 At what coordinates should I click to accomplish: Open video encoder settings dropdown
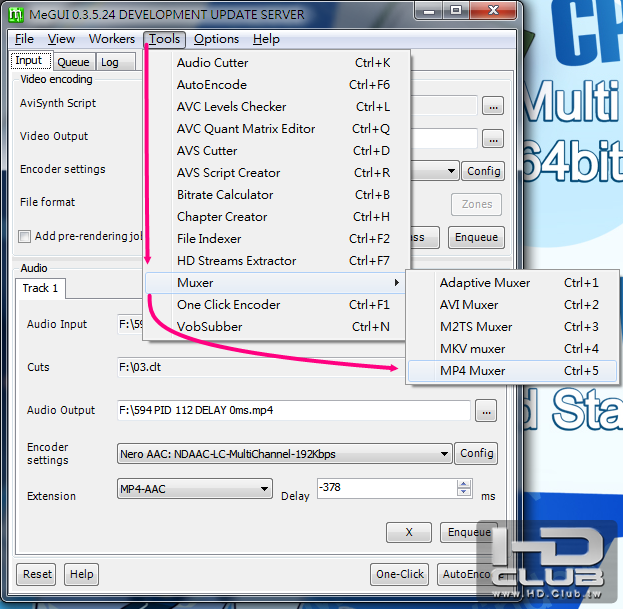(x=451, y=171)
